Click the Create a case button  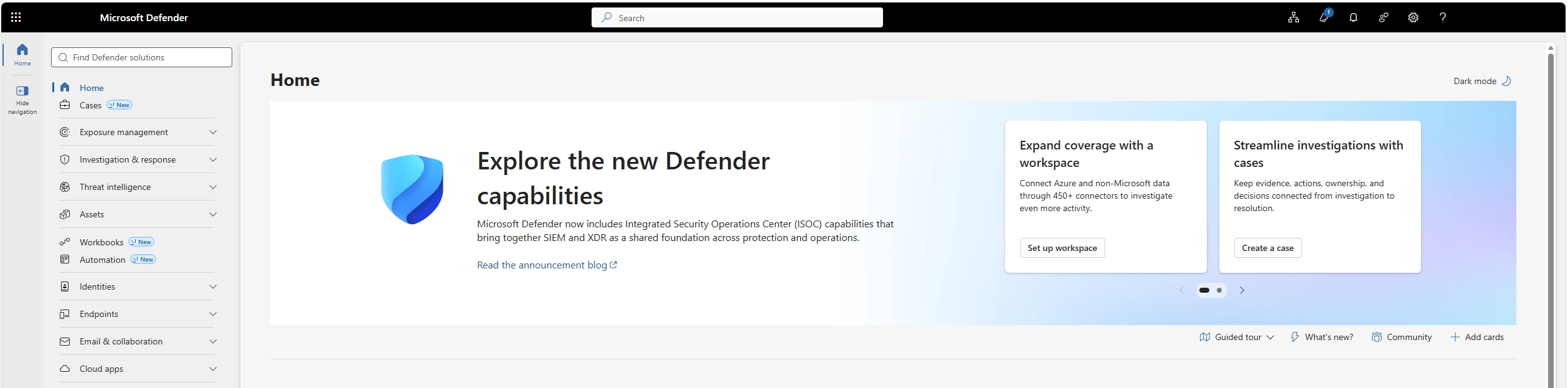point(1268,248)
